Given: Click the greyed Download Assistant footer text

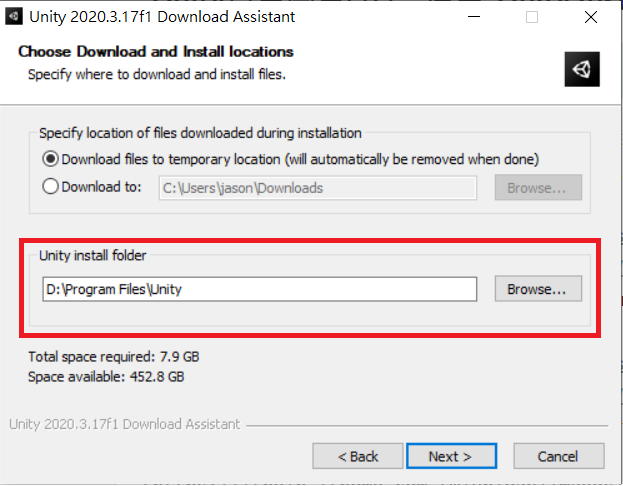Looking at the screenshot, I should [125, 424].
